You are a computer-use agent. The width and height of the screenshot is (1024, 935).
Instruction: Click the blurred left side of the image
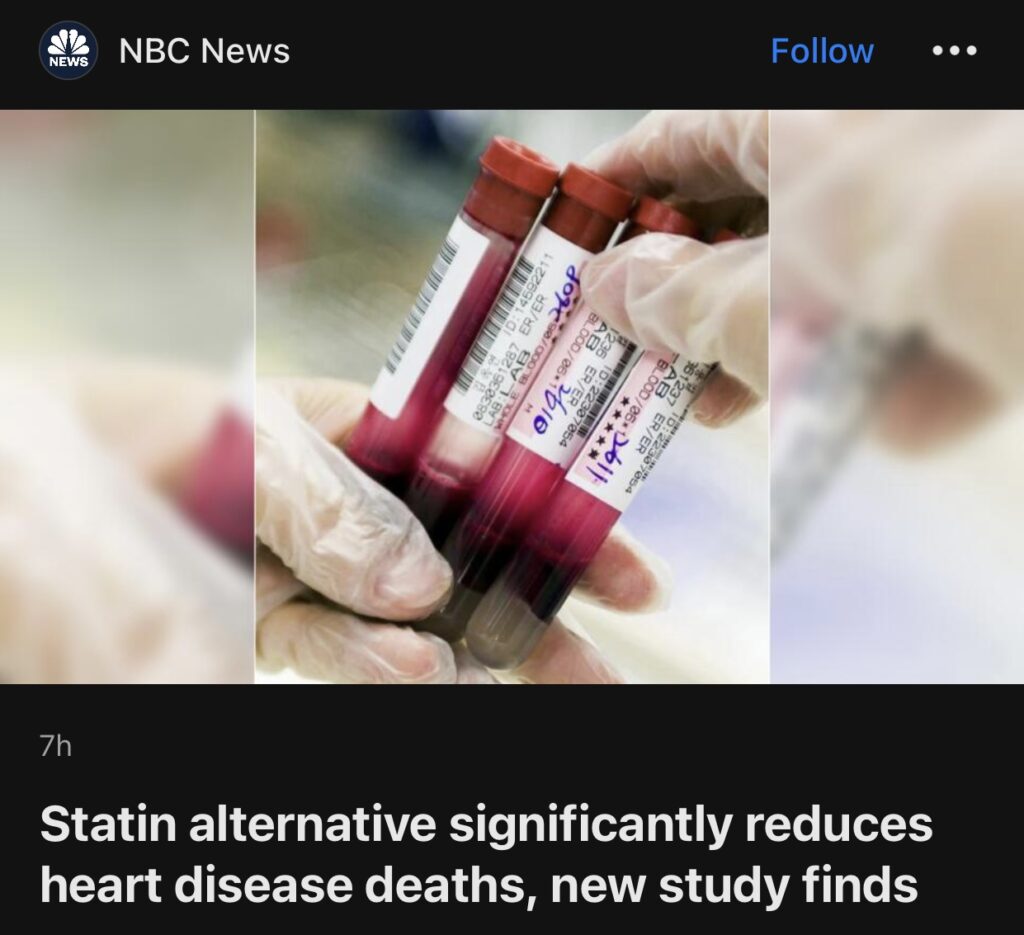127,396
